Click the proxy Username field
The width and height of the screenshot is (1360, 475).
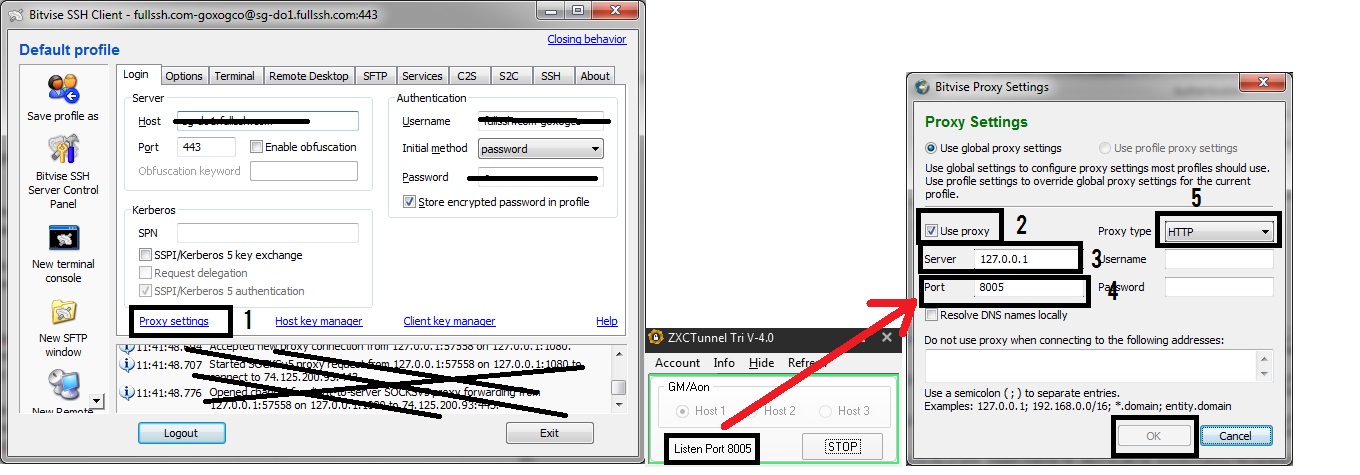pos(1219,259)
